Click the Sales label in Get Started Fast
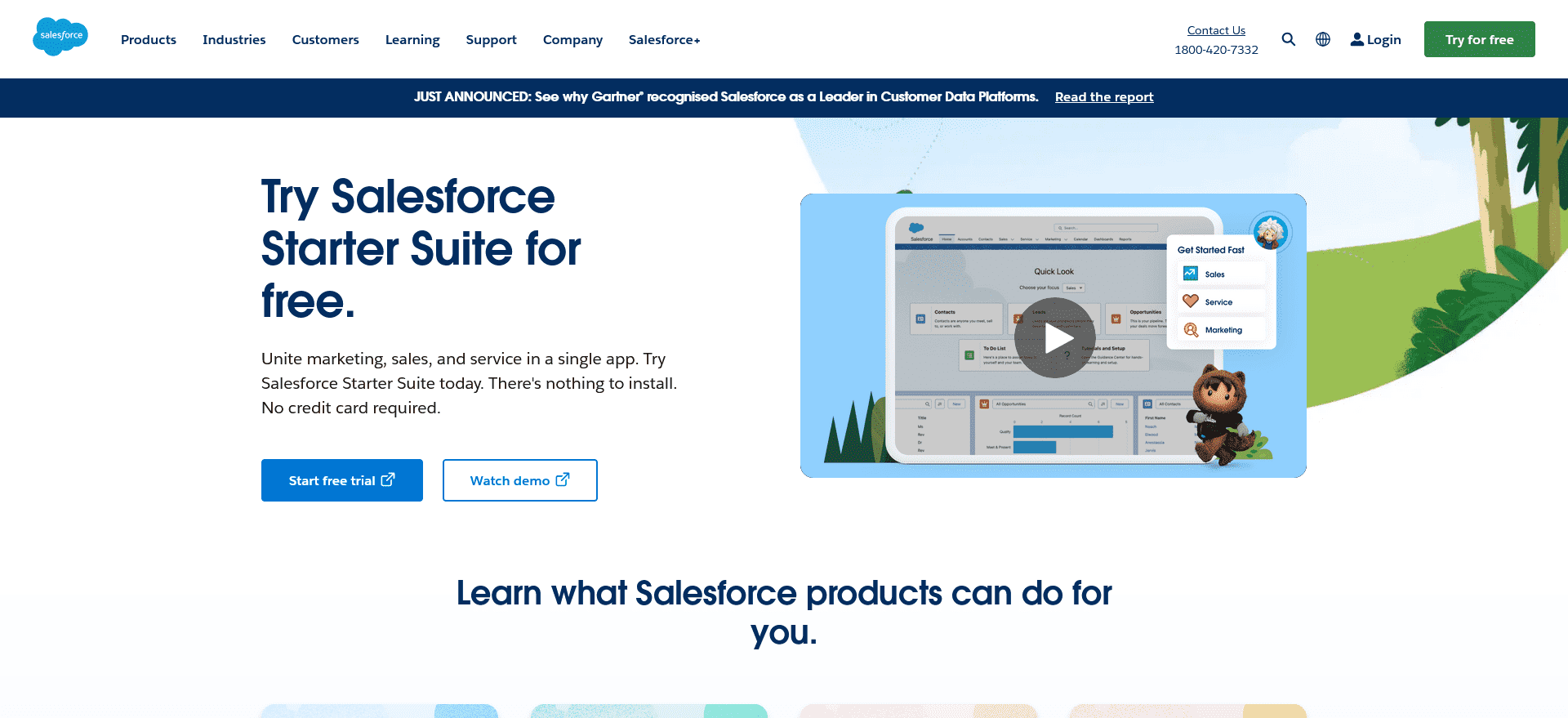 tap(1215, 274)
